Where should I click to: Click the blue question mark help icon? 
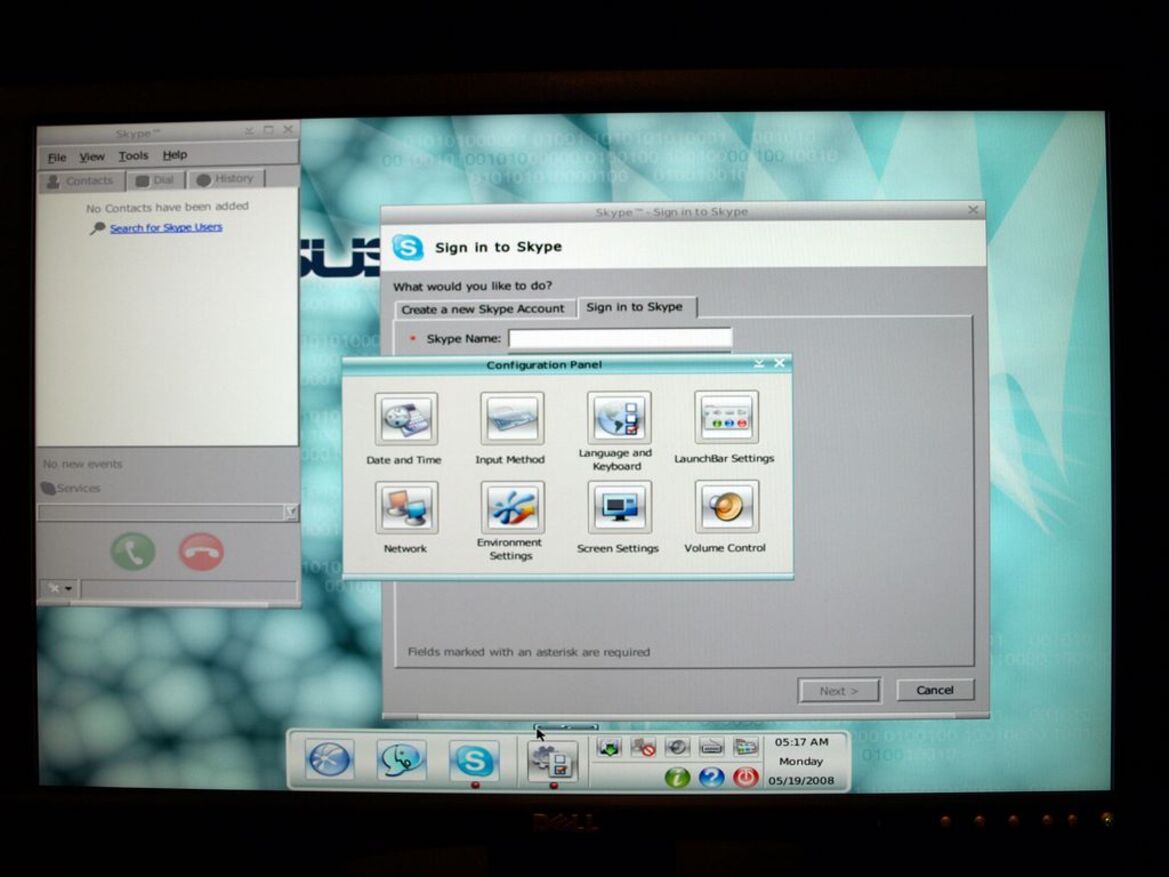tap(711, 778)
